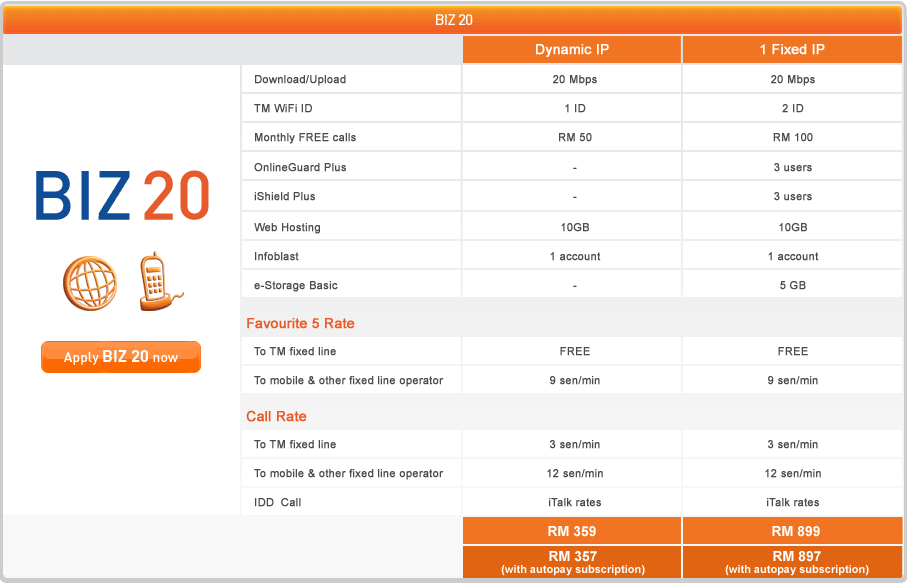The width and height of the screenshot is (907, 585).
Task: Click the orange globe internet icon
Action: click(90, 284)
